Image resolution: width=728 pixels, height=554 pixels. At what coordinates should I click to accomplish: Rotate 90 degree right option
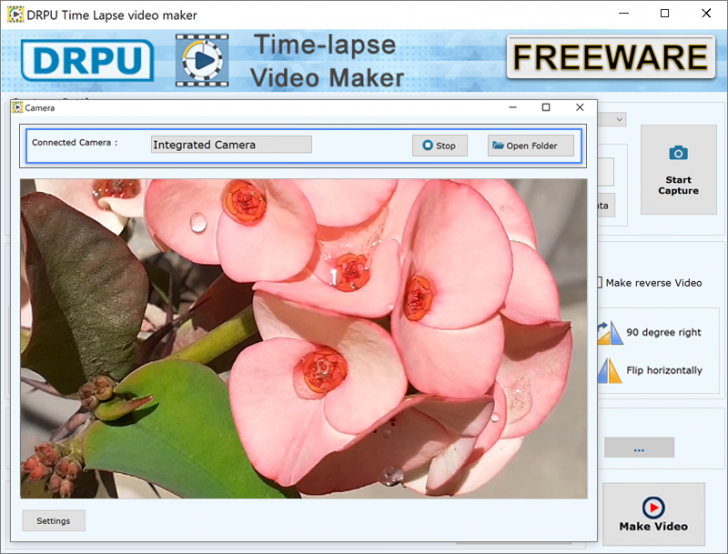coord(663,332)
